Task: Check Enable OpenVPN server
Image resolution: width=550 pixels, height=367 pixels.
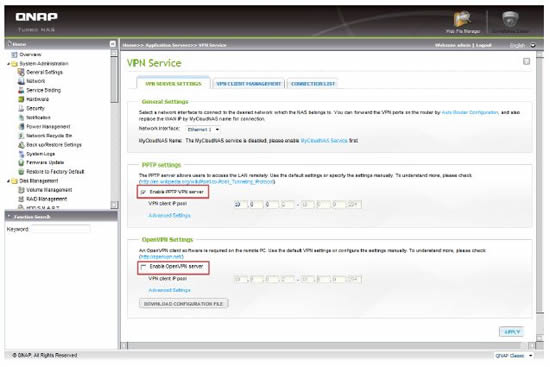Action: click(x=143, y=267)
